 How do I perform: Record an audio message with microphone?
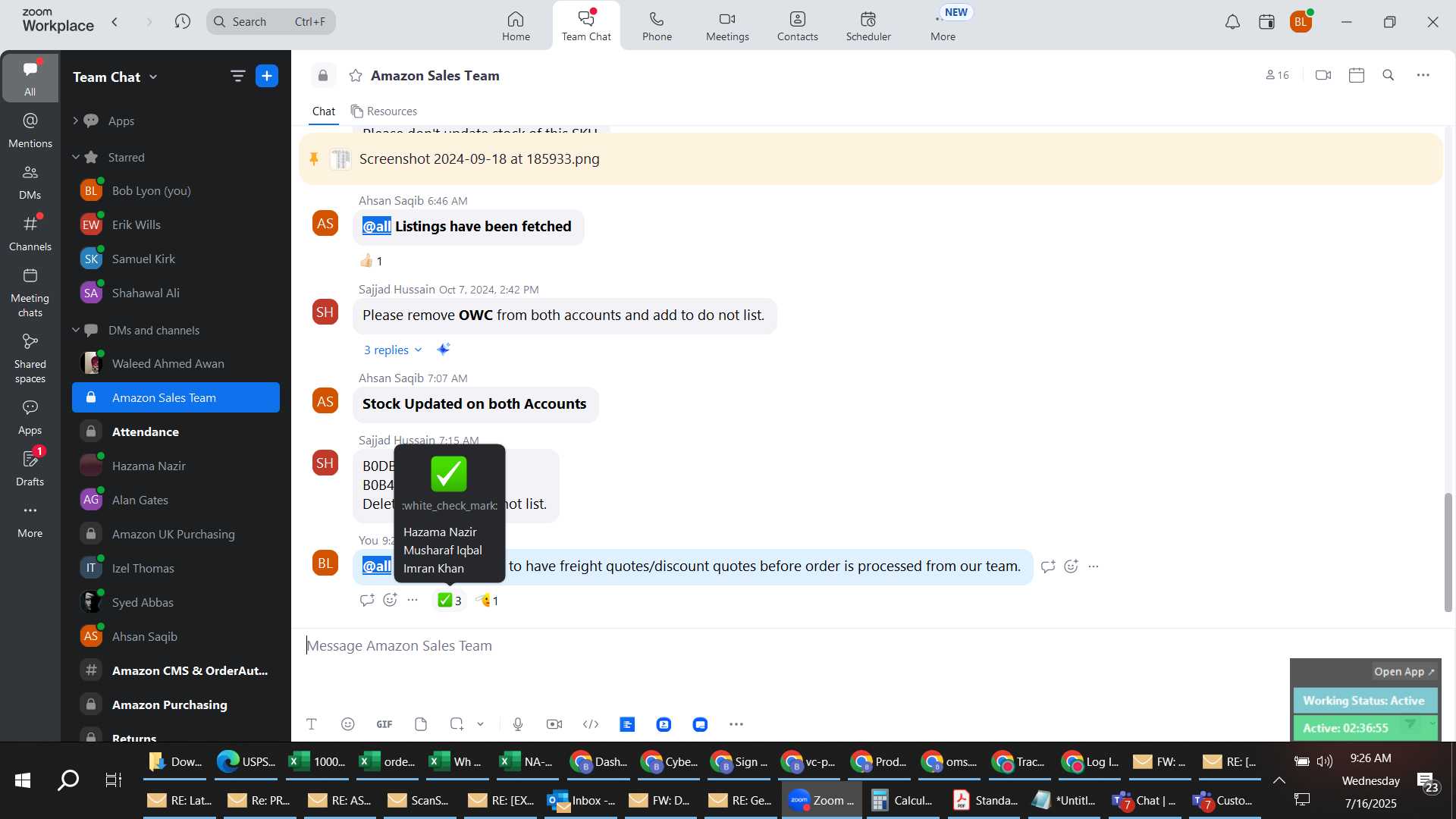[x=518, y=724]
